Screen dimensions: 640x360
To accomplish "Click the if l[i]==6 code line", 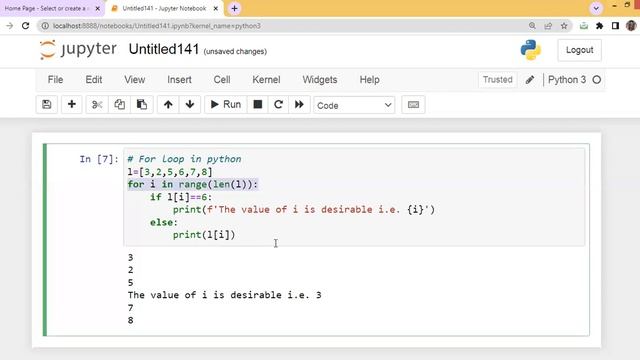I will pyautogui.click(x=181, y=197).
